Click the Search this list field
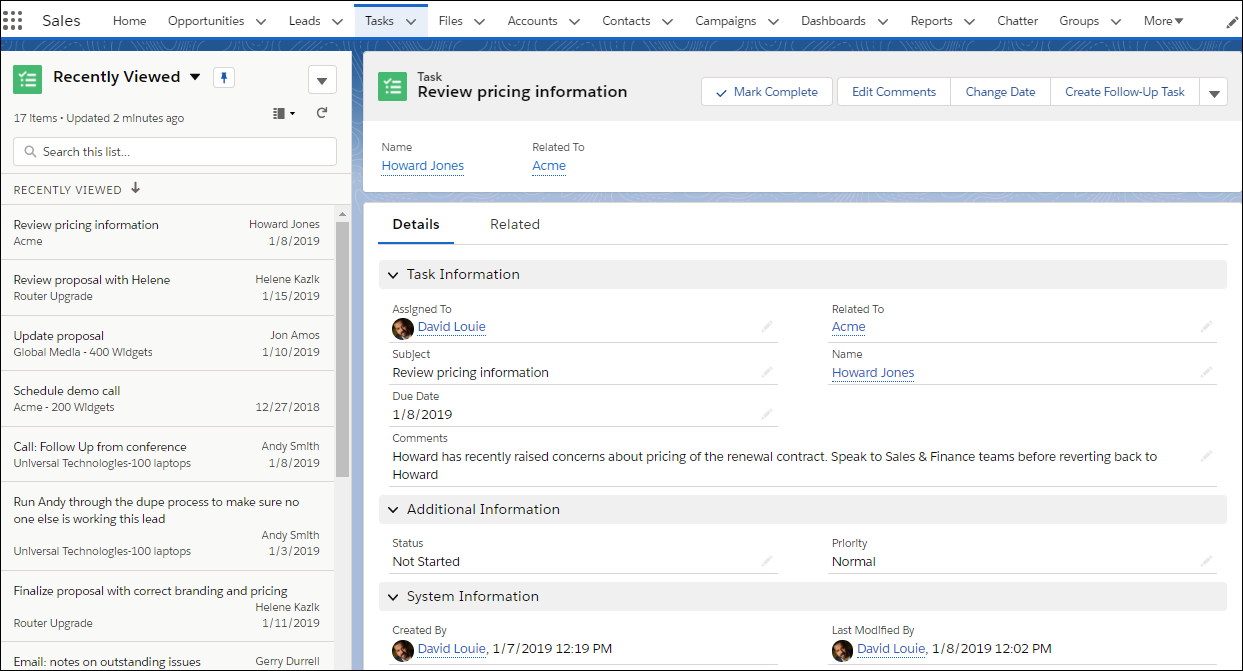 click(175, 152)
